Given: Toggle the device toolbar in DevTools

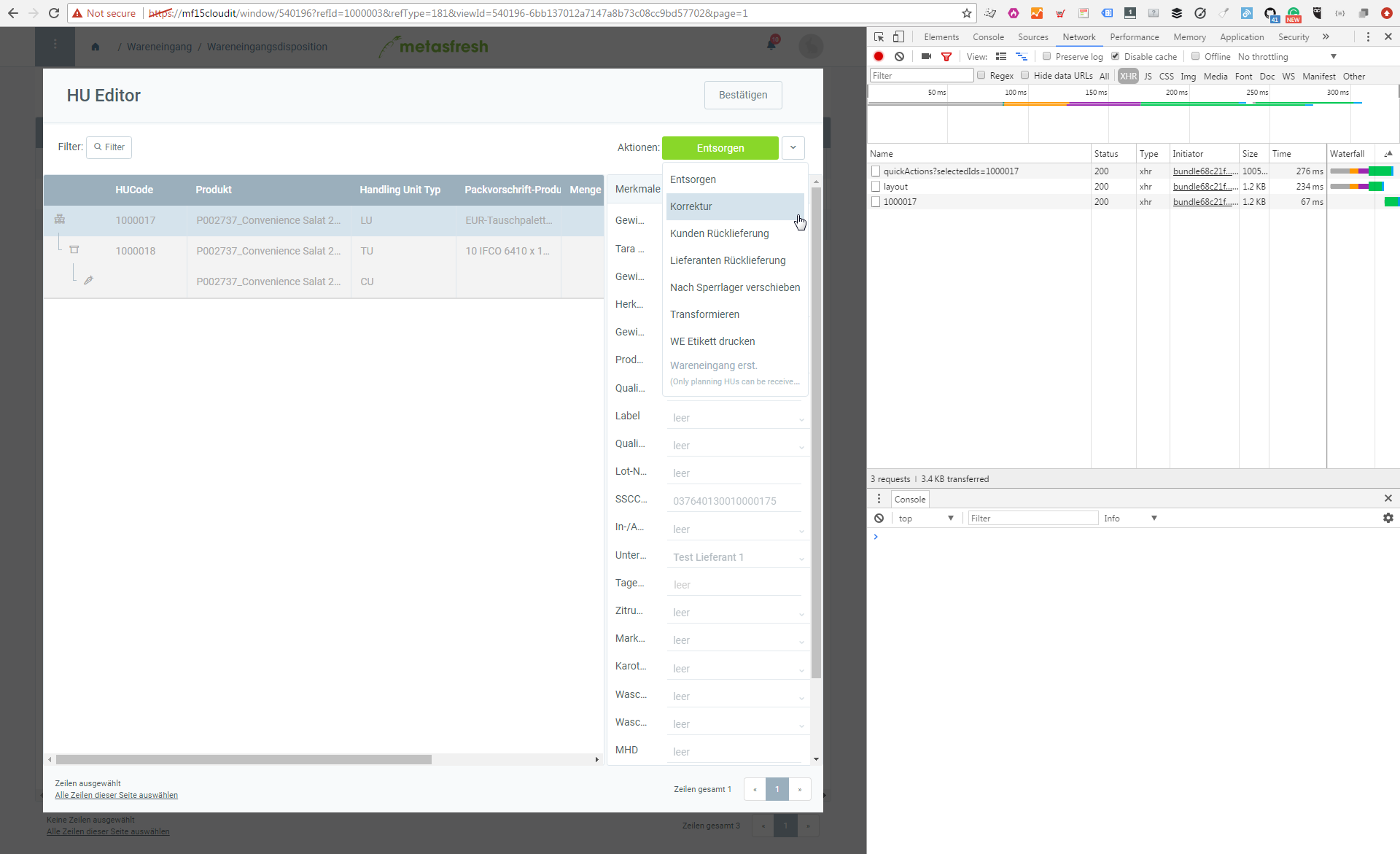Looking at the screenshot, I should [x=898, y=36].
